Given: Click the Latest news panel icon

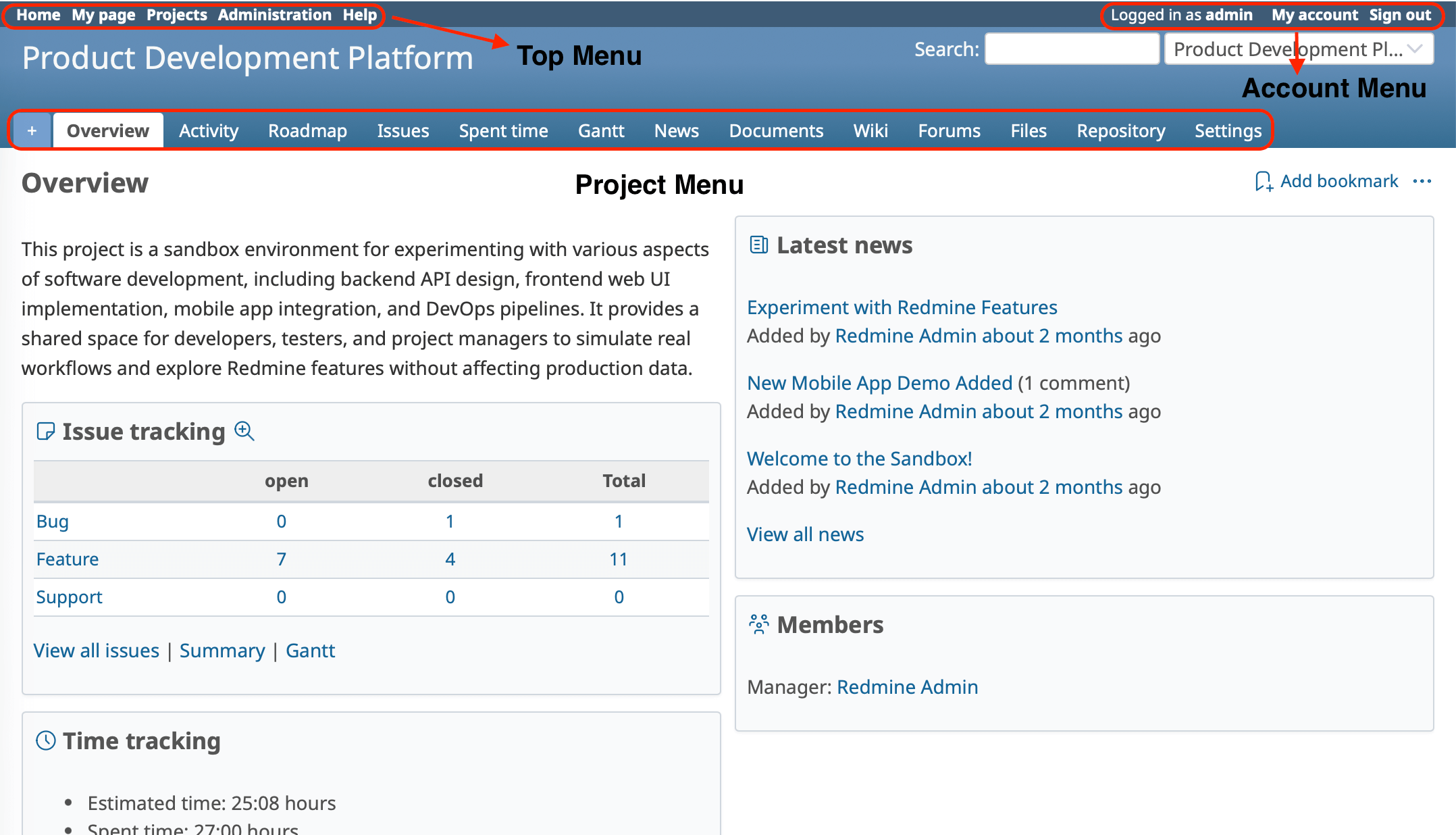Looking at the screenshot, I should 758,245.
